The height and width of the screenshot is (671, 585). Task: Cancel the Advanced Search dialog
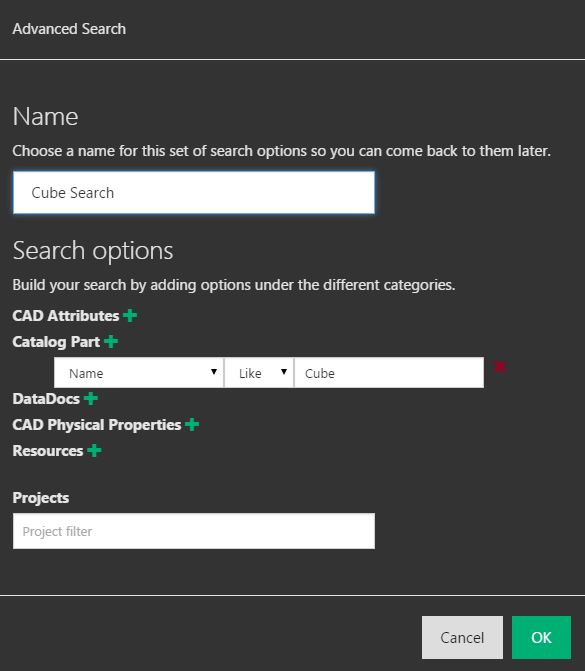462,637
